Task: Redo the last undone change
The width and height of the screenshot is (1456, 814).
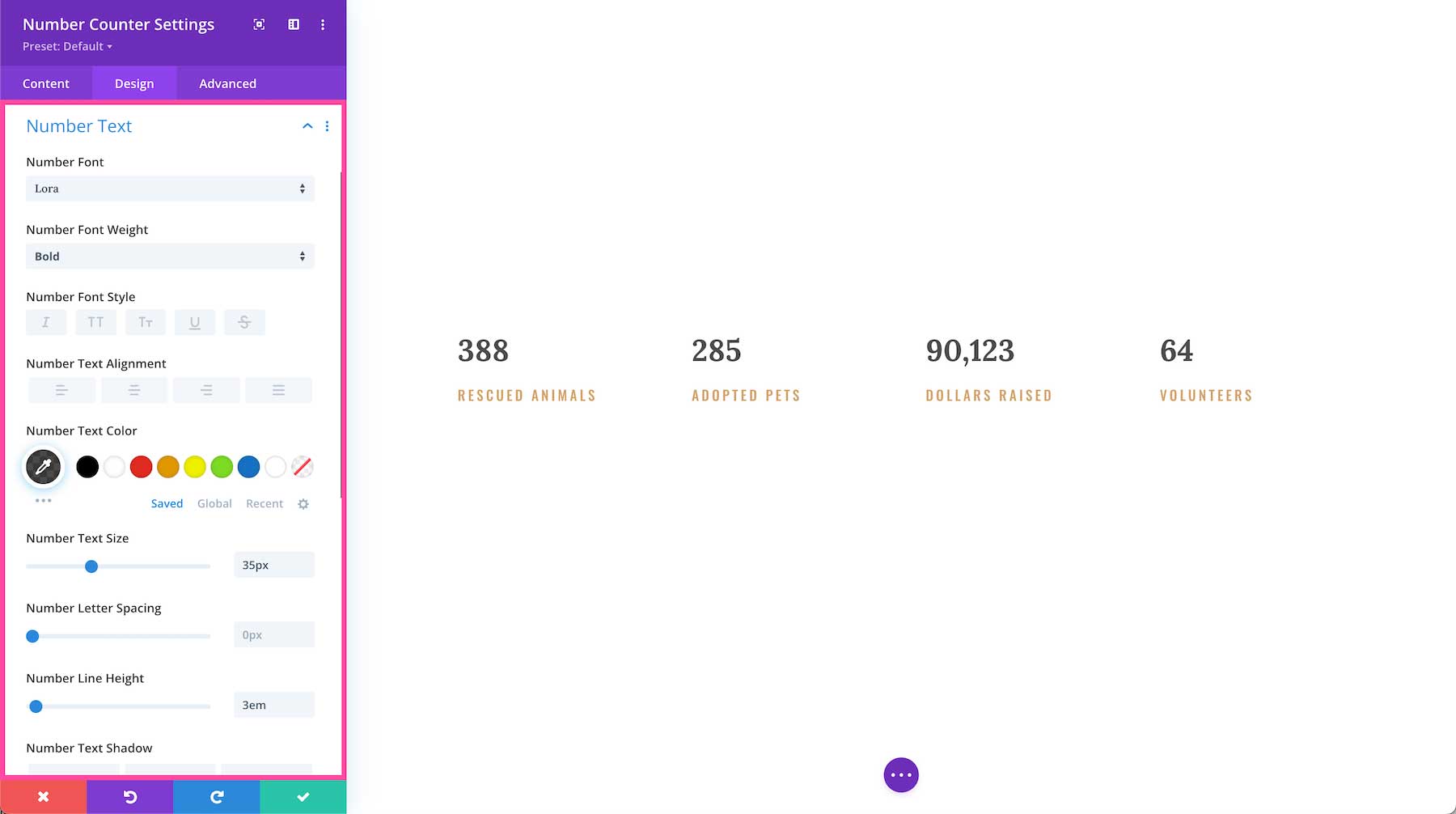Action: click(x=216, y=796)
